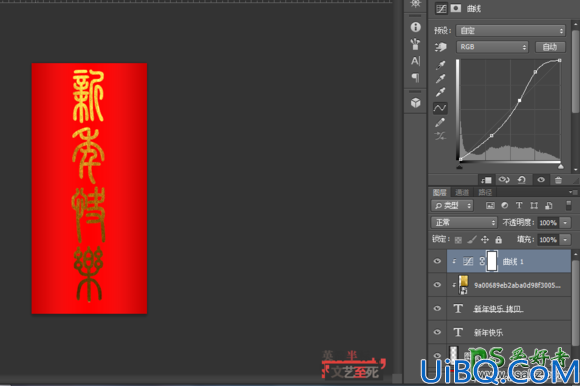Hide the 新年快乐 拷贝 text layer
This screenshot has height=386, width=580.
pyautogui.click(x=437, y=308)
